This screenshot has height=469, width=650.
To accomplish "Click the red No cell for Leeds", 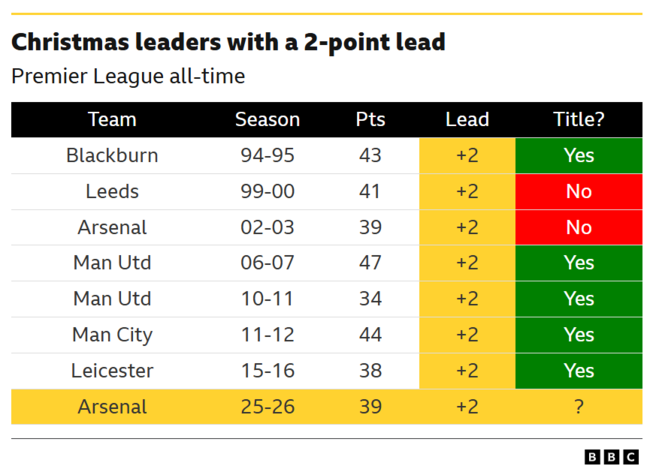I will click(579, 192).
